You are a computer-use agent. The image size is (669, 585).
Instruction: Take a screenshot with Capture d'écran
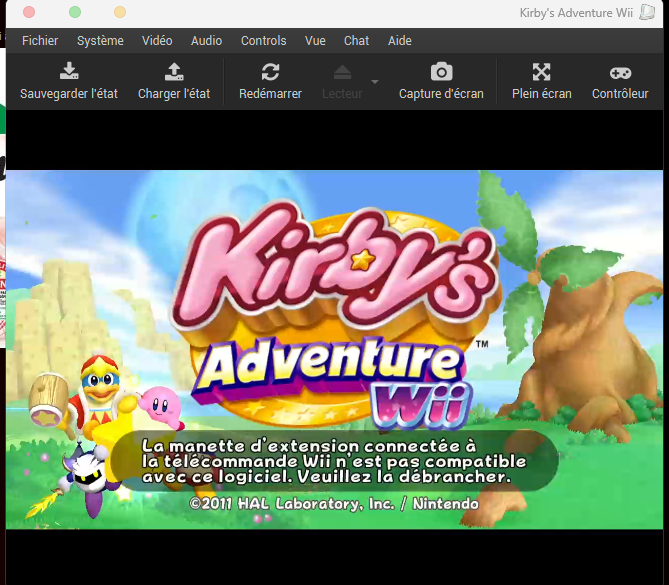pos(441,72)
